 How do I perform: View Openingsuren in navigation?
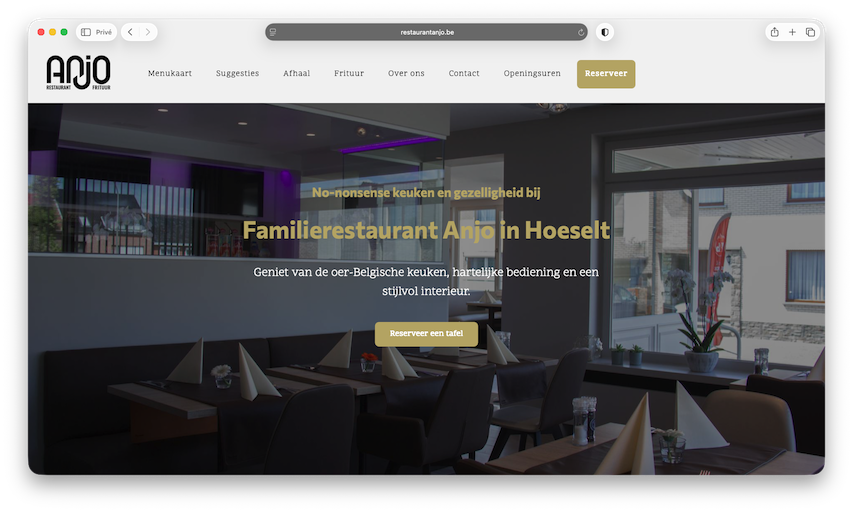point(532,73)
